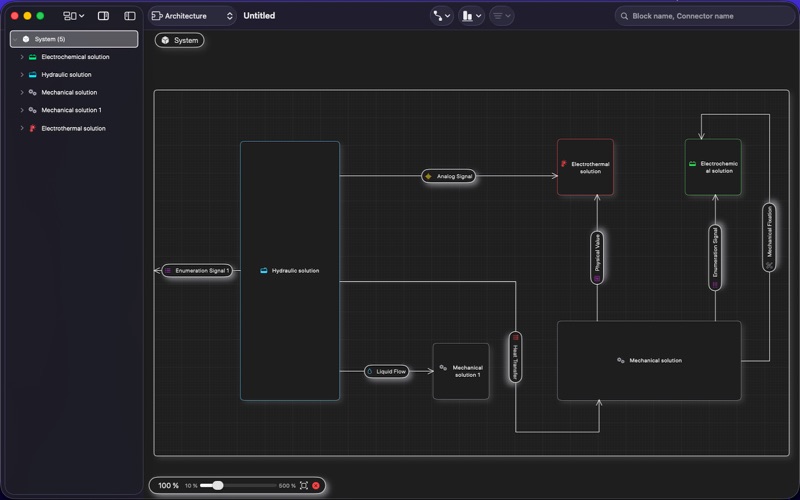Select the Liquid Flow connector label
The height and width of the screenshot is (500, 800).
386,371
